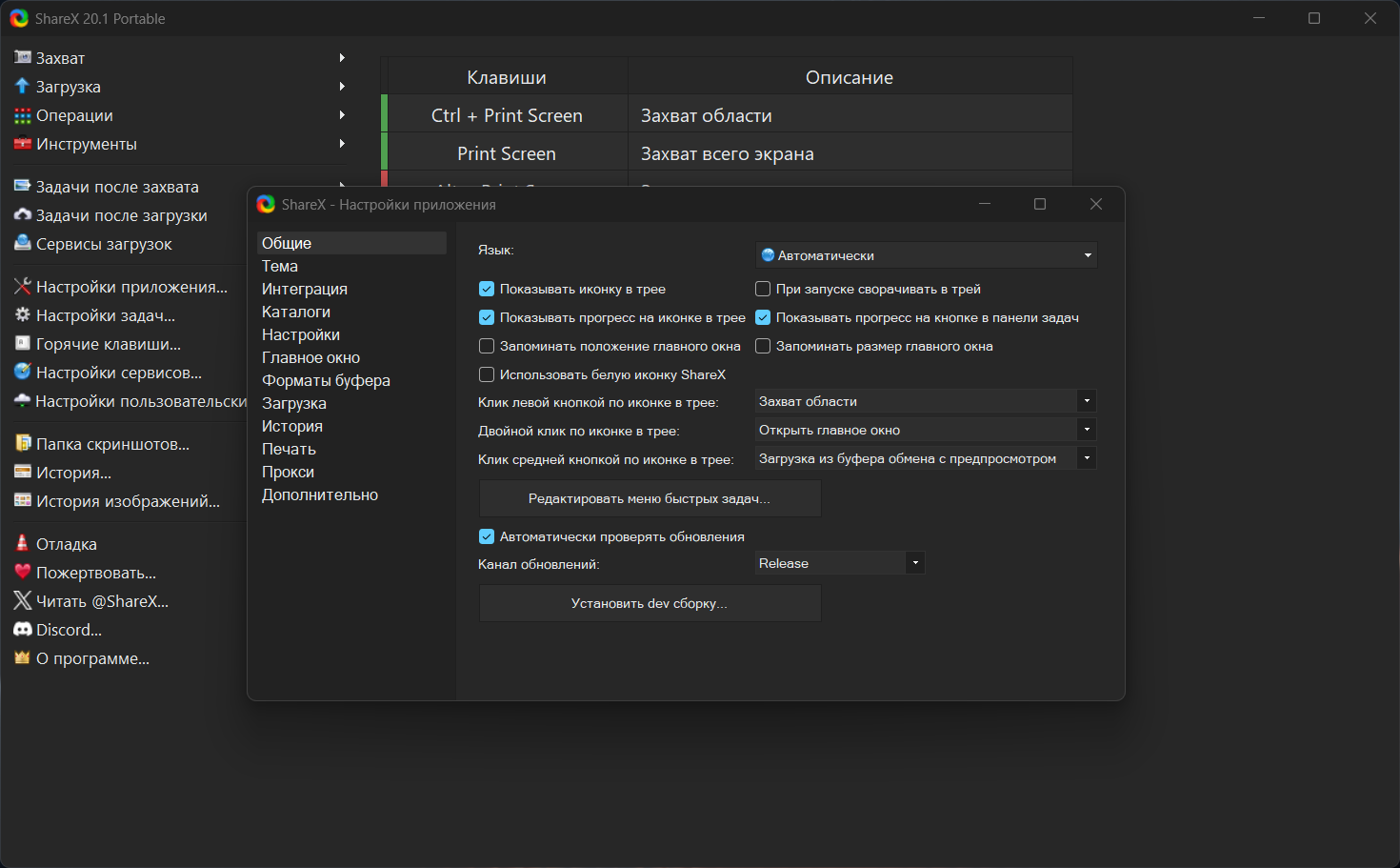Image resolution: width=1400 pixels, height=868 pixels.
Task: Click the ShareX logo in the main window title
Action: [19, 18]
